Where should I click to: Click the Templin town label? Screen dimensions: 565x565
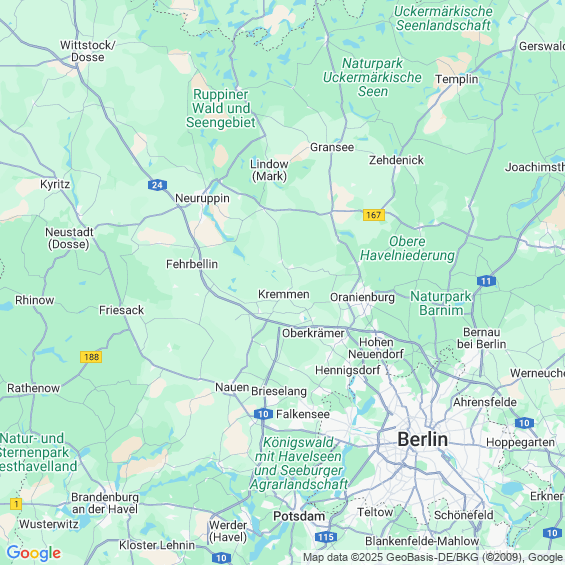pos(457,79)
